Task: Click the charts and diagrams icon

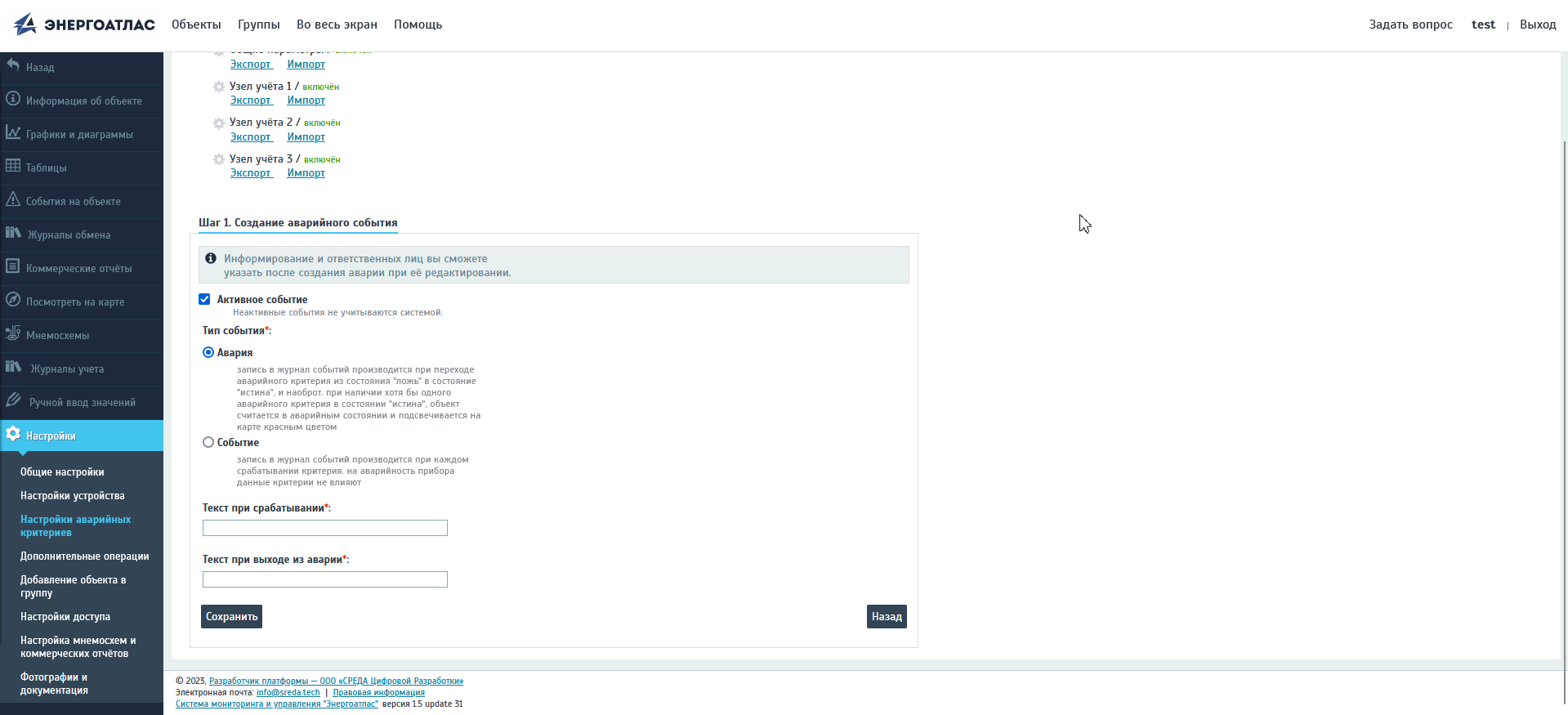Action: 13,132
